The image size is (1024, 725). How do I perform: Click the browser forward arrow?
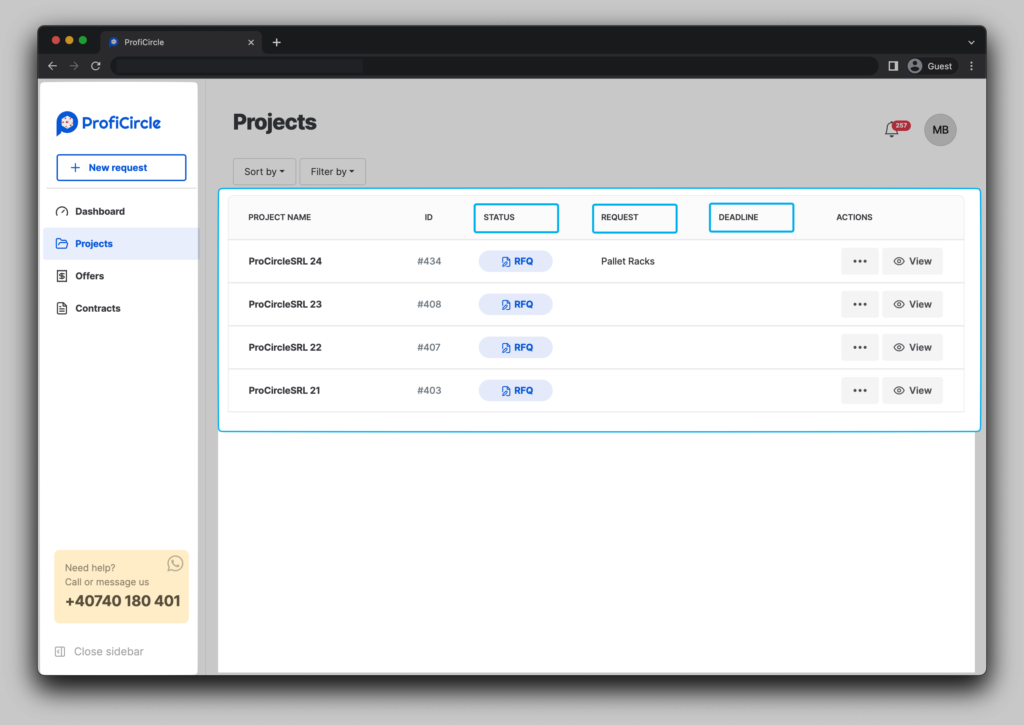pos(74,66)
